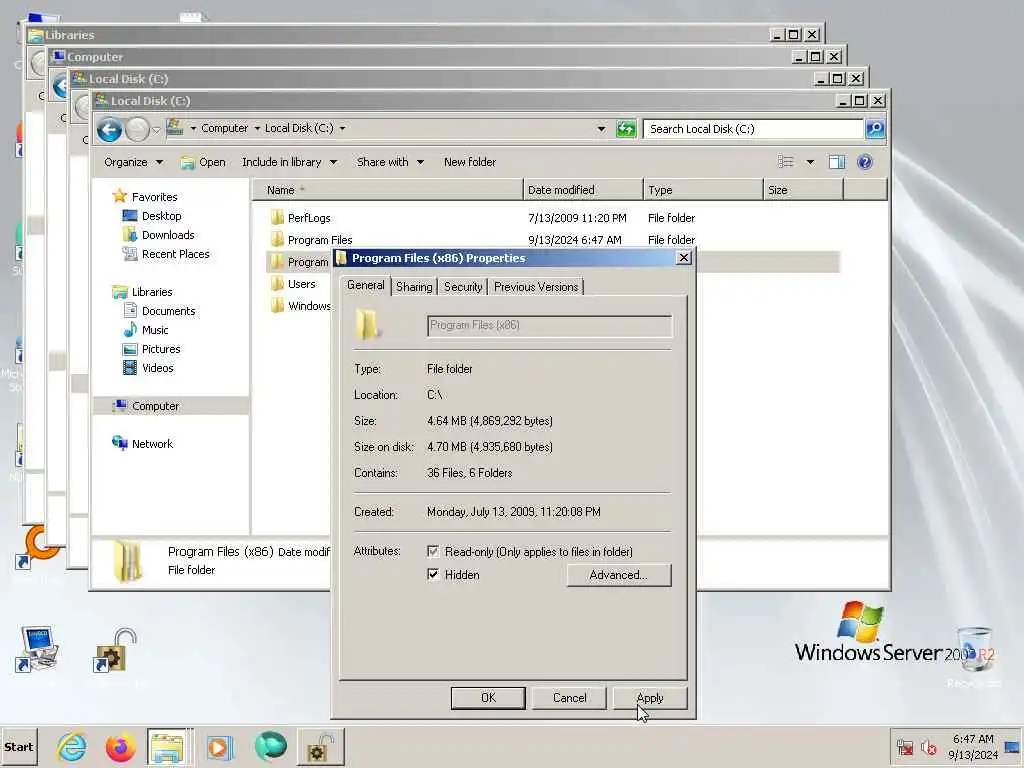Click the Cancel button

coord(569,697)
